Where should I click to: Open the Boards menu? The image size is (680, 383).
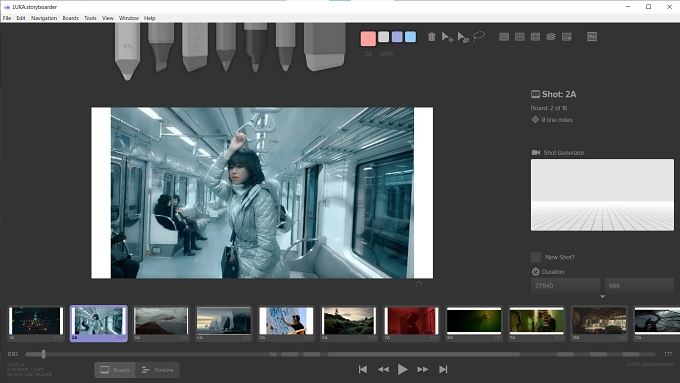(70, 18)
